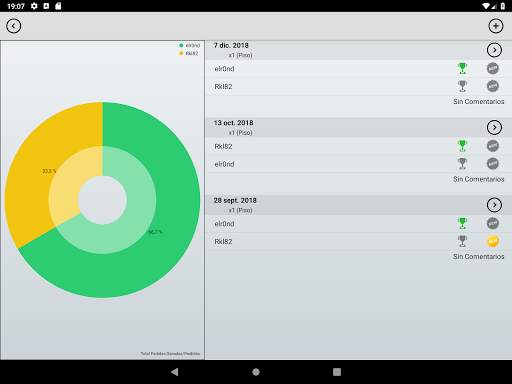Viewport: 512px width, 384px height.
Task: Open details of the 7 dic. 2018 match
Action: pos(494,50)
